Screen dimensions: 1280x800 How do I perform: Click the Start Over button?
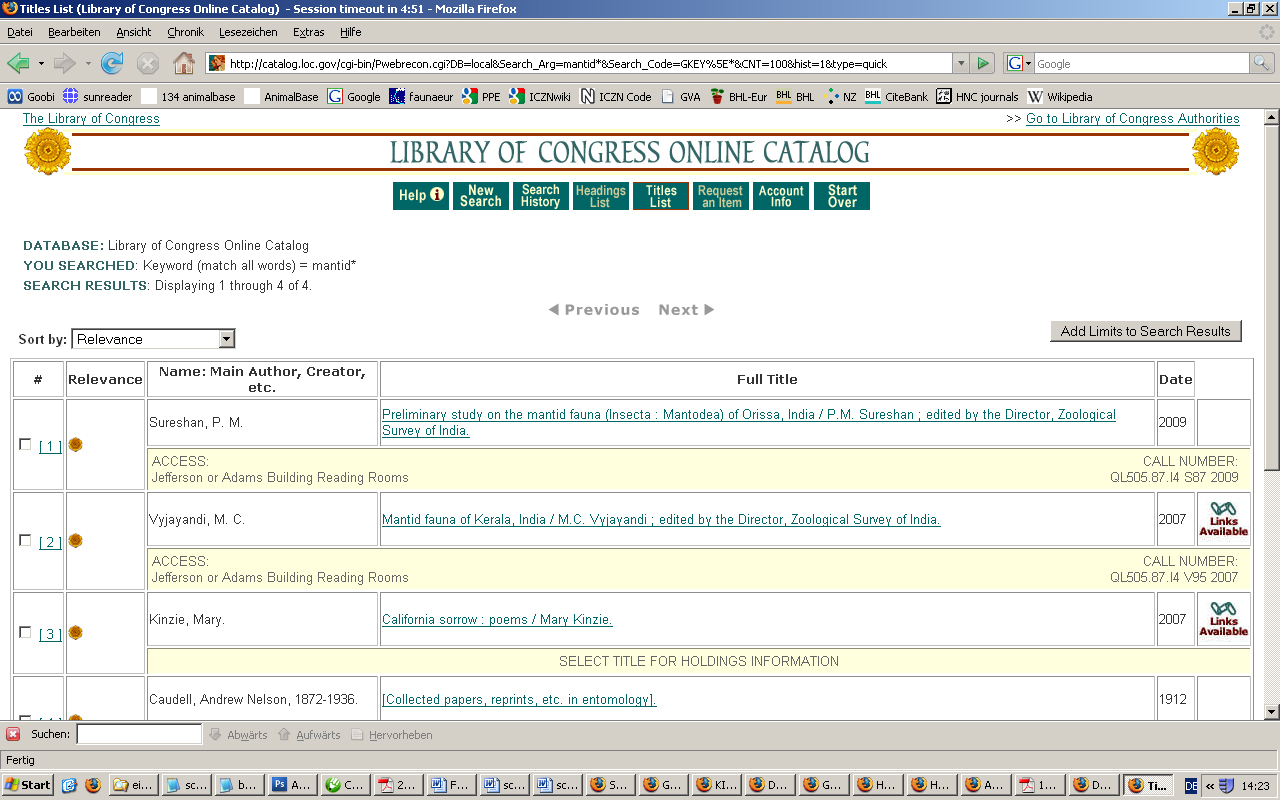(x=842, y=196)
